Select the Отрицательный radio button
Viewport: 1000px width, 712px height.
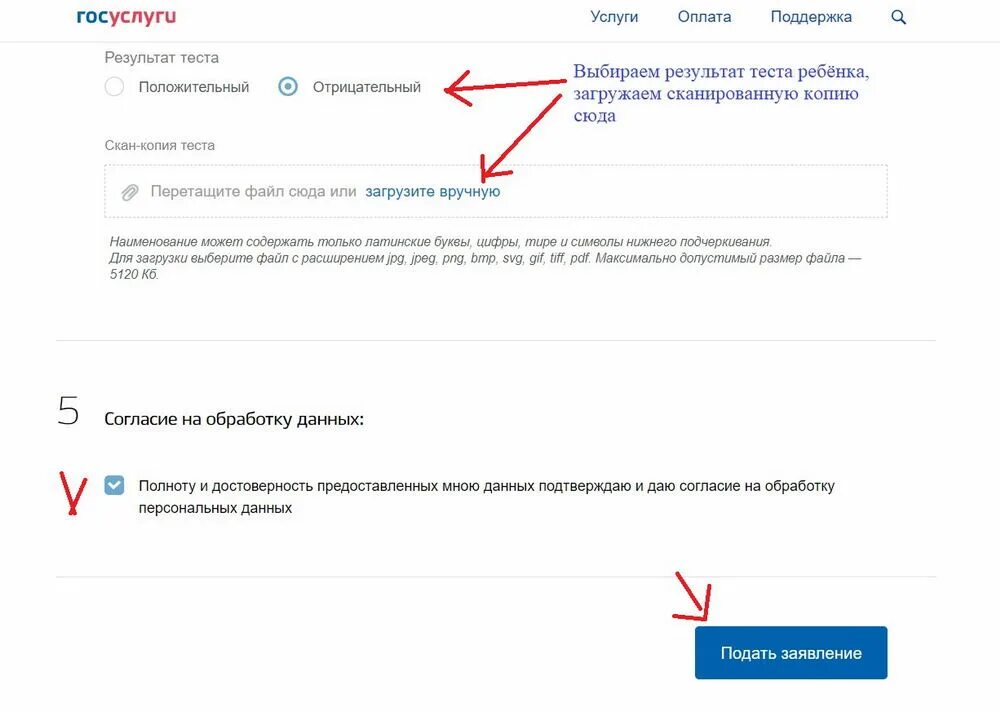(288, 87)
